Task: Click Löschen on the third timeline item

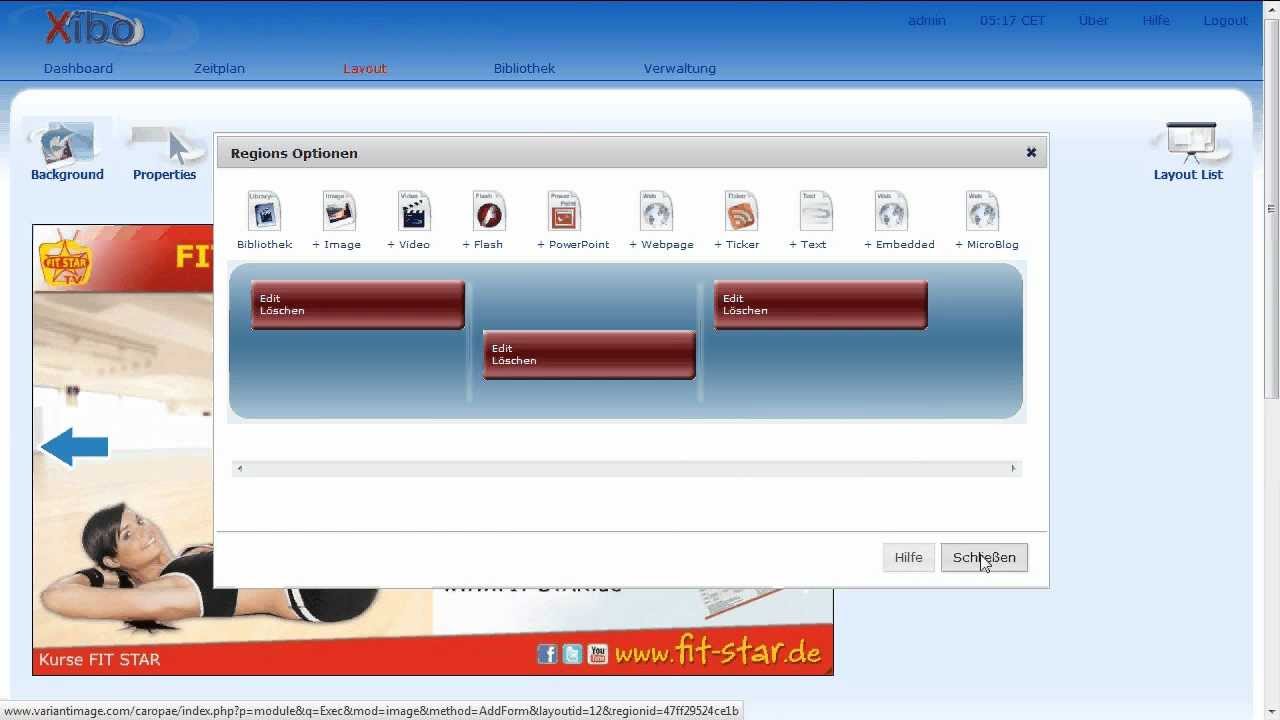Action: (745, 311)
